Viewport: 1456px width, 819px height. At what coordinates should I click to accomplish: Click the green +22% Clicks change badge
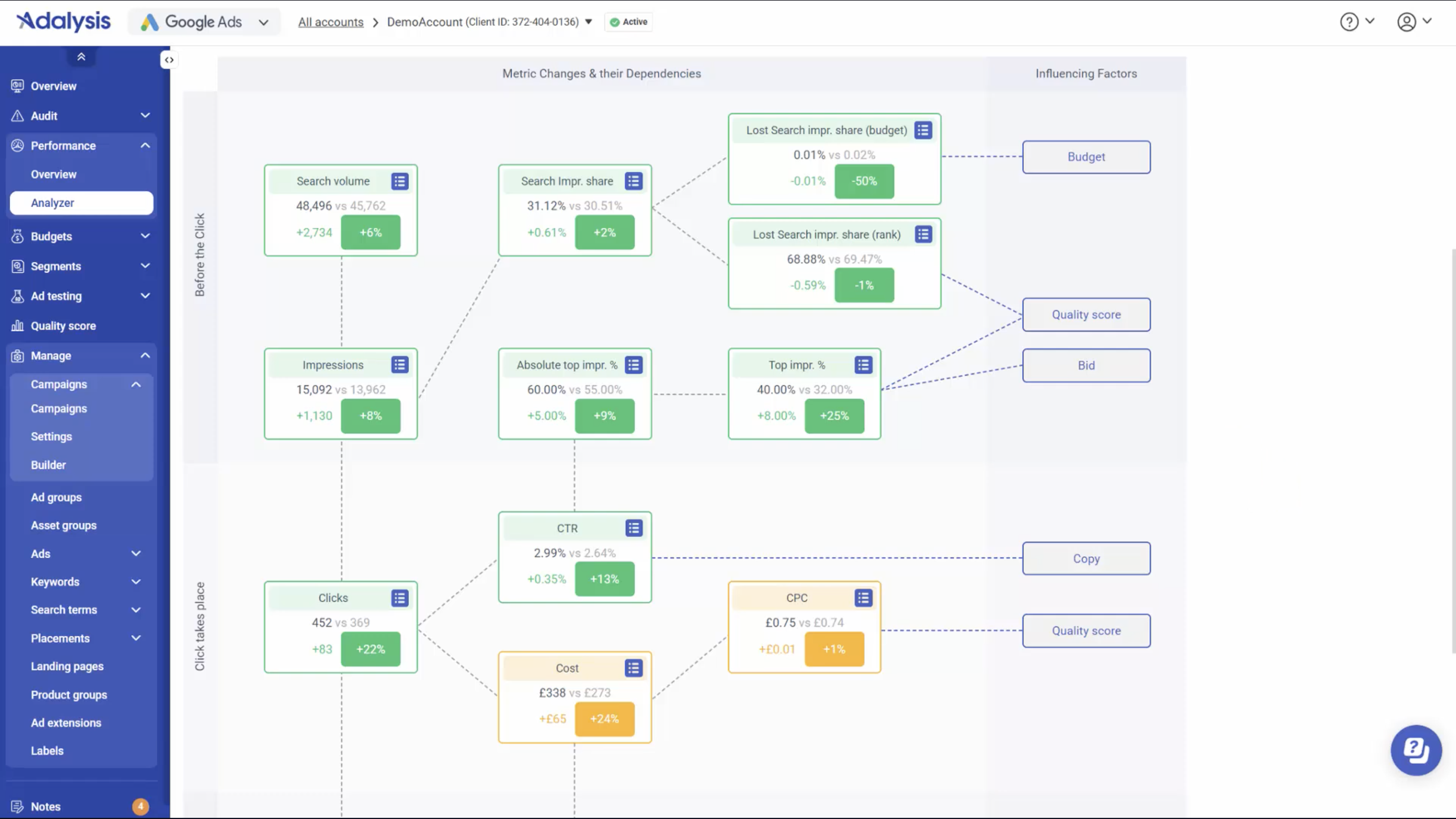370,649
